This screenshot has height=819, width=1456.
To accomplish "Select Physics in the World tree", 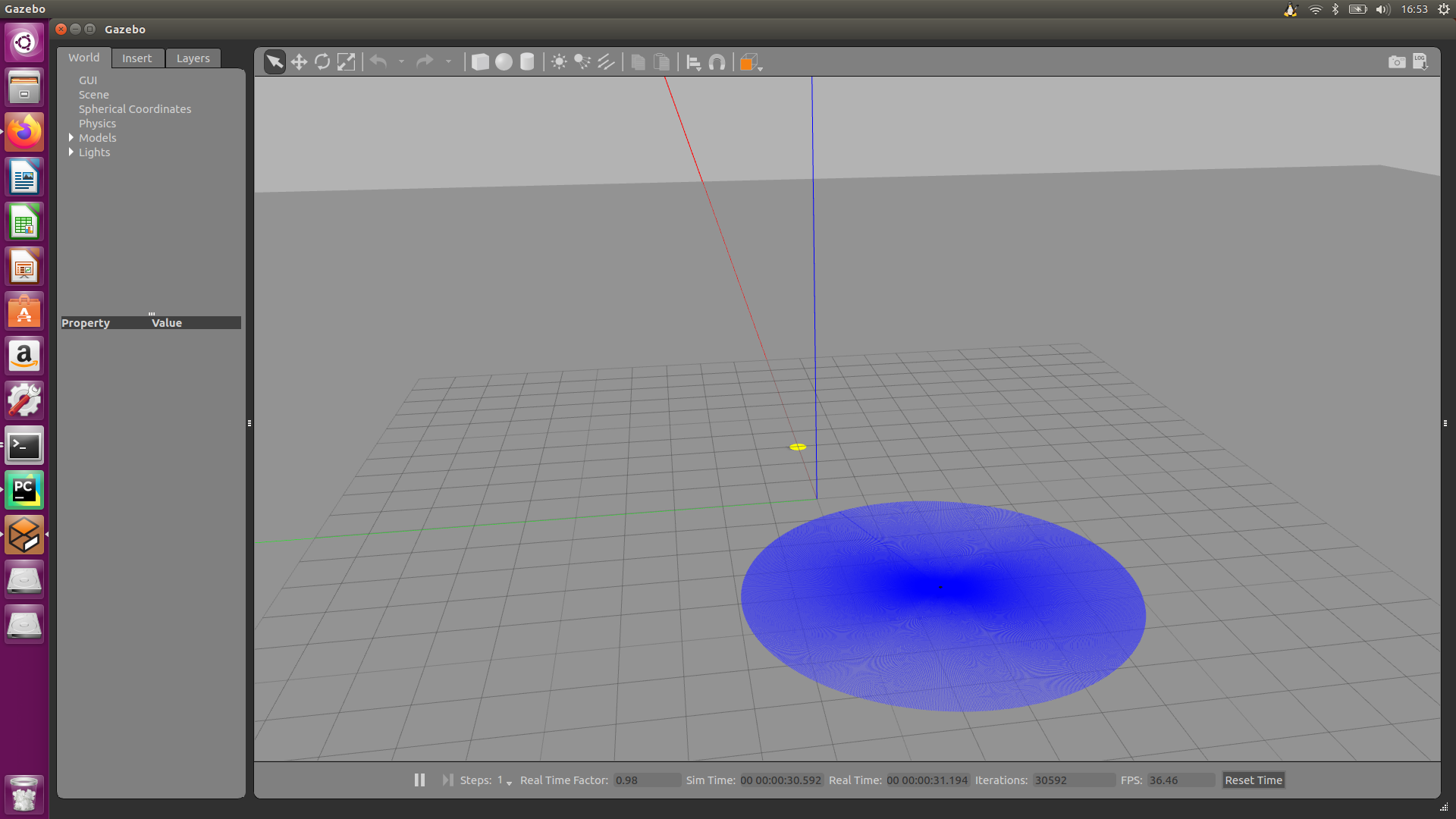I will pyautogui.click(x=97, y=124).
